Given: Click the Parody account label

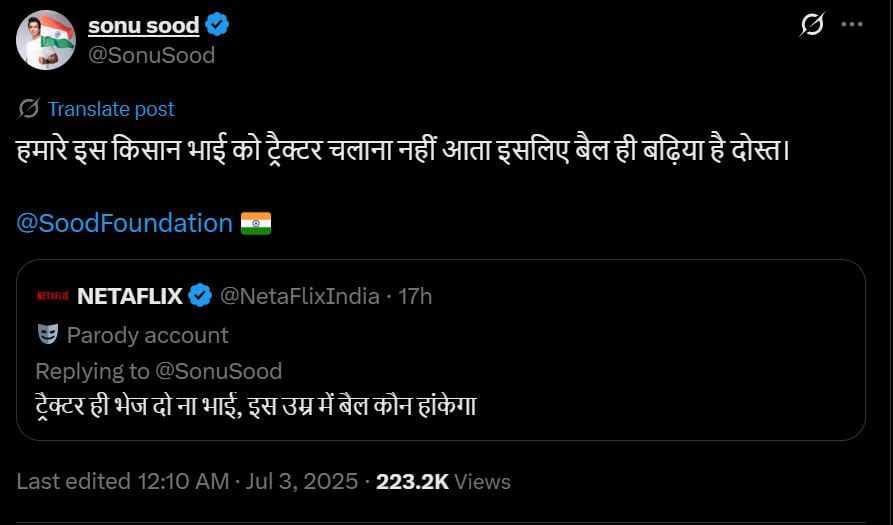Looking at the screenshot, I should click(147, 334).
